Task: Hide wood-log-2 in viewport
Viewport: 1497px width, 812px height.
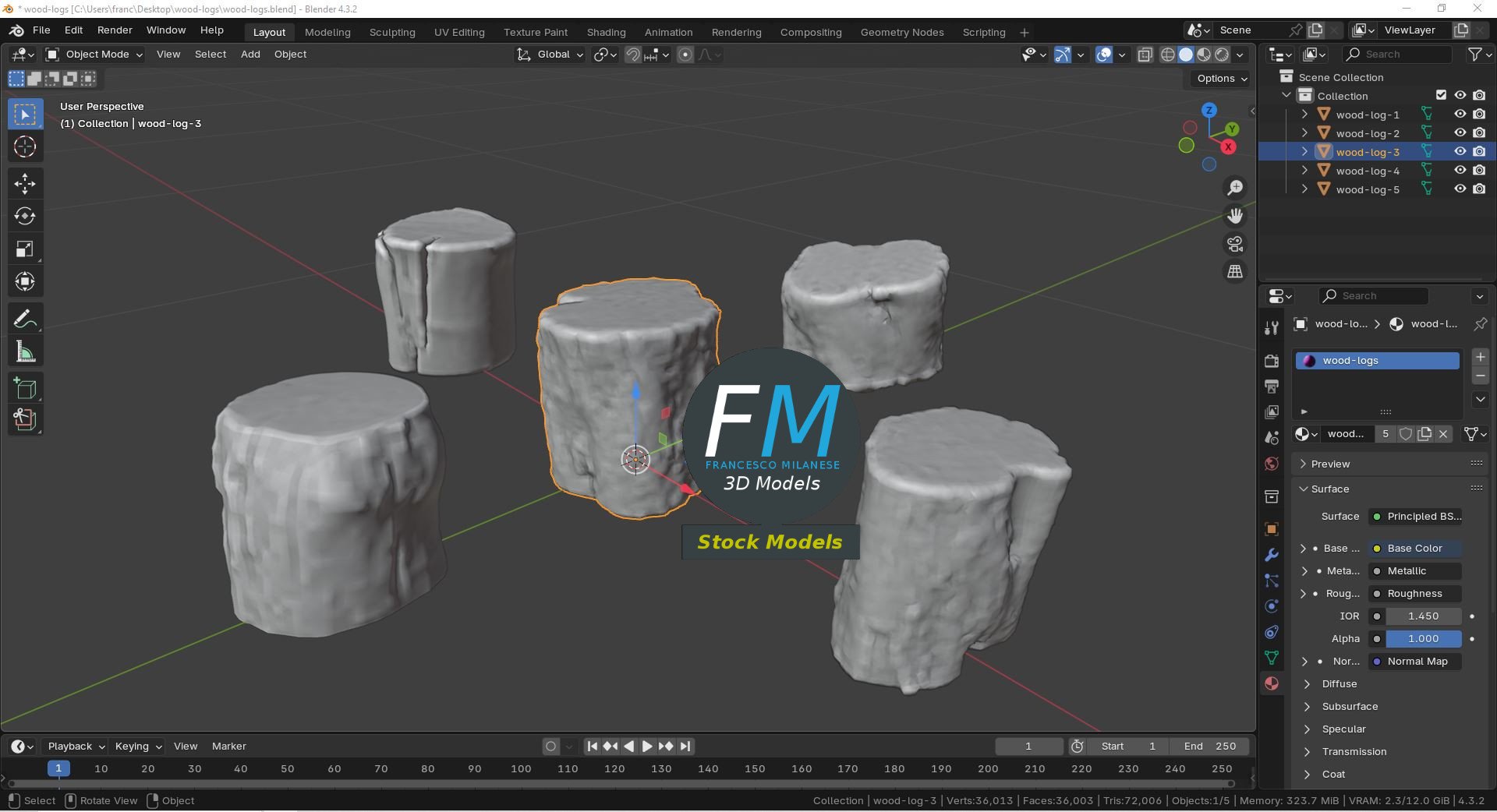Action: tap(1460, 133)
